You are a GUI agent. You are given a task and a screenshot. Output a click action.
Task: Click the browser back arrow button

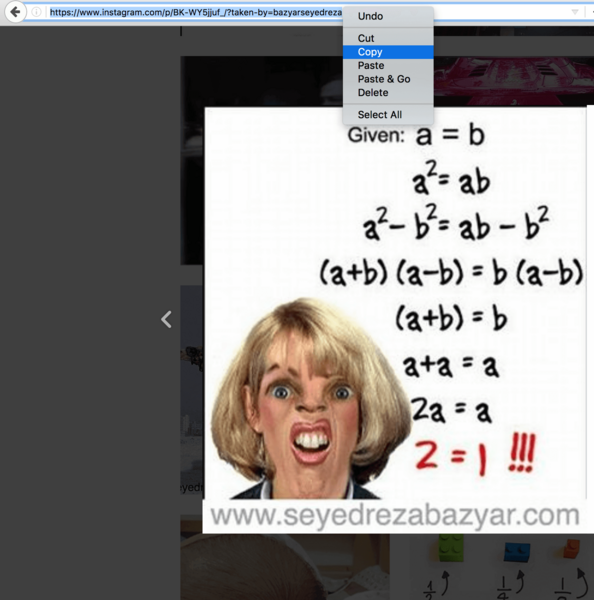15,12
